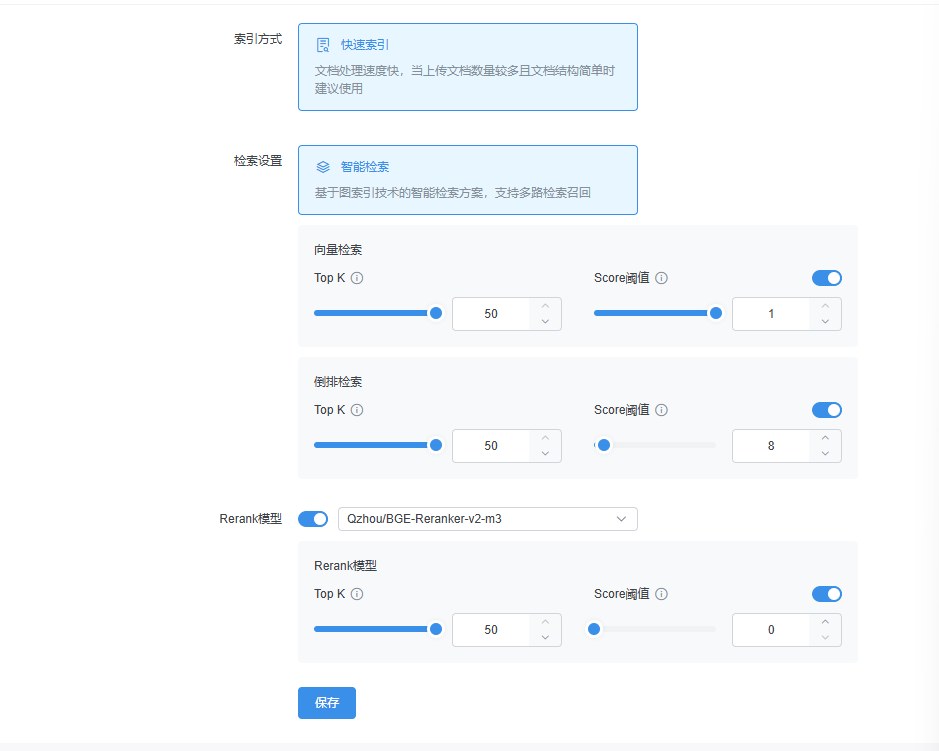Select the 快速索引 indexing option card
939x751 pixels.
(467, 67)
